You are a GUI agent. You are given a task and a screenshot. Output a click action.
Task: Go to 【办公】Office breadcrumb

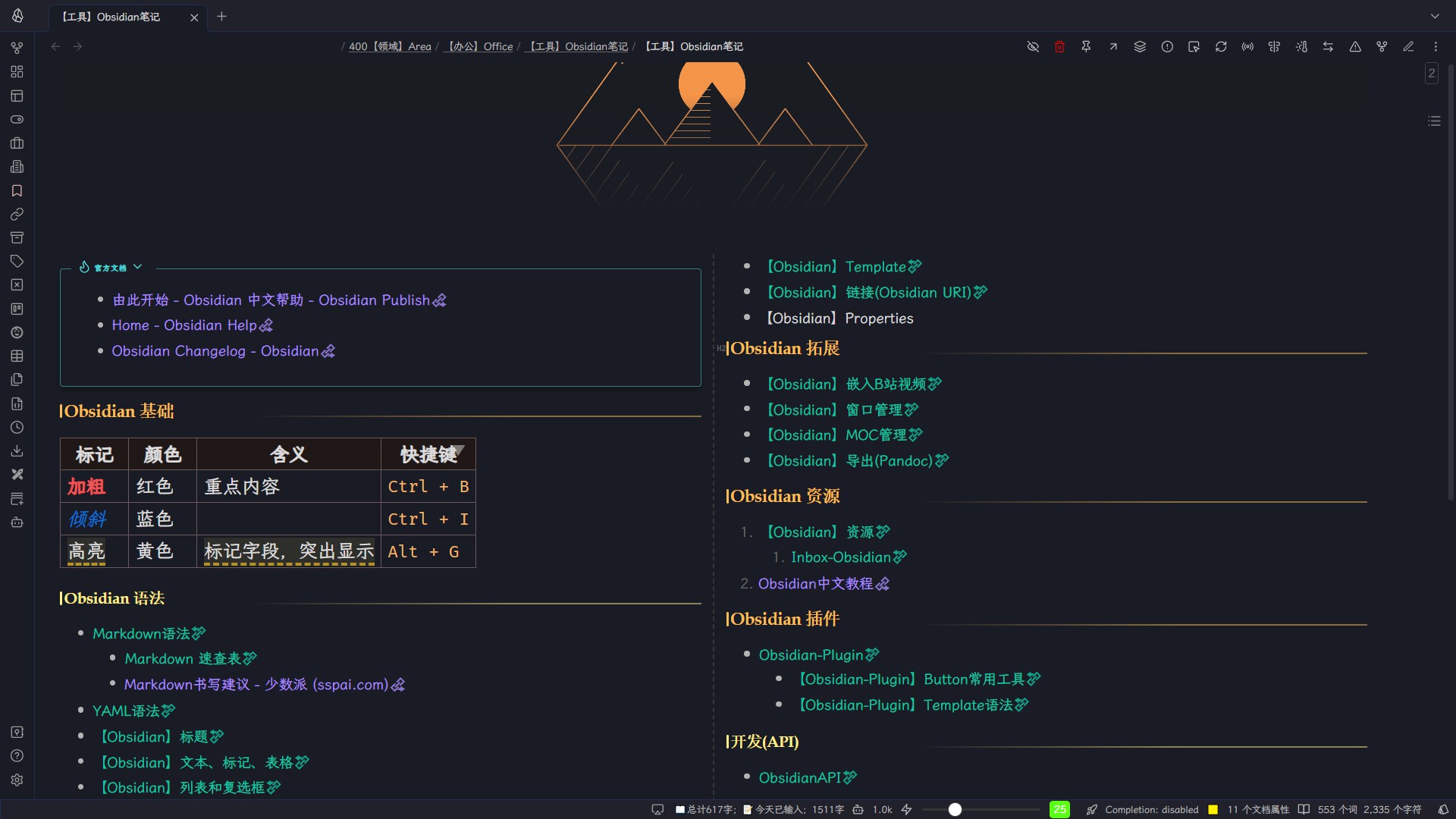point(479,46)
